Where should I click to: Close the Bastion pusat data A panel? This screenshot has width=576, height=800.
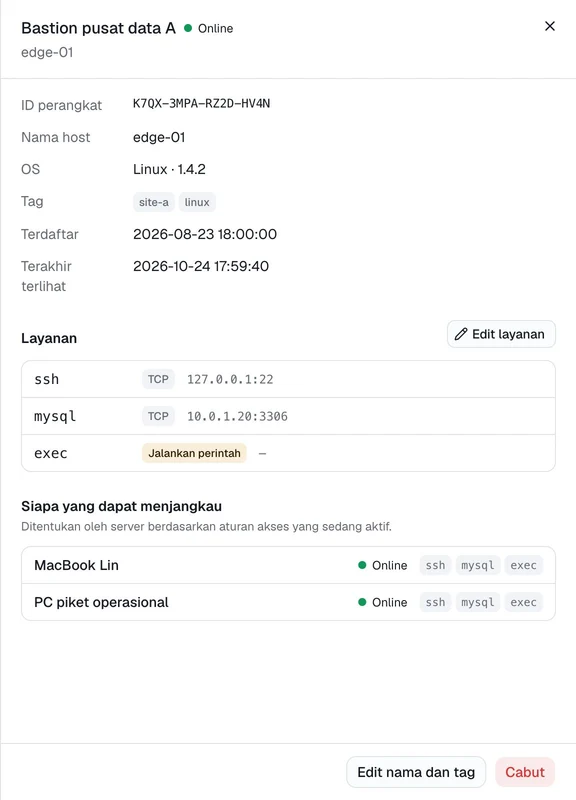tap(549, 26)
